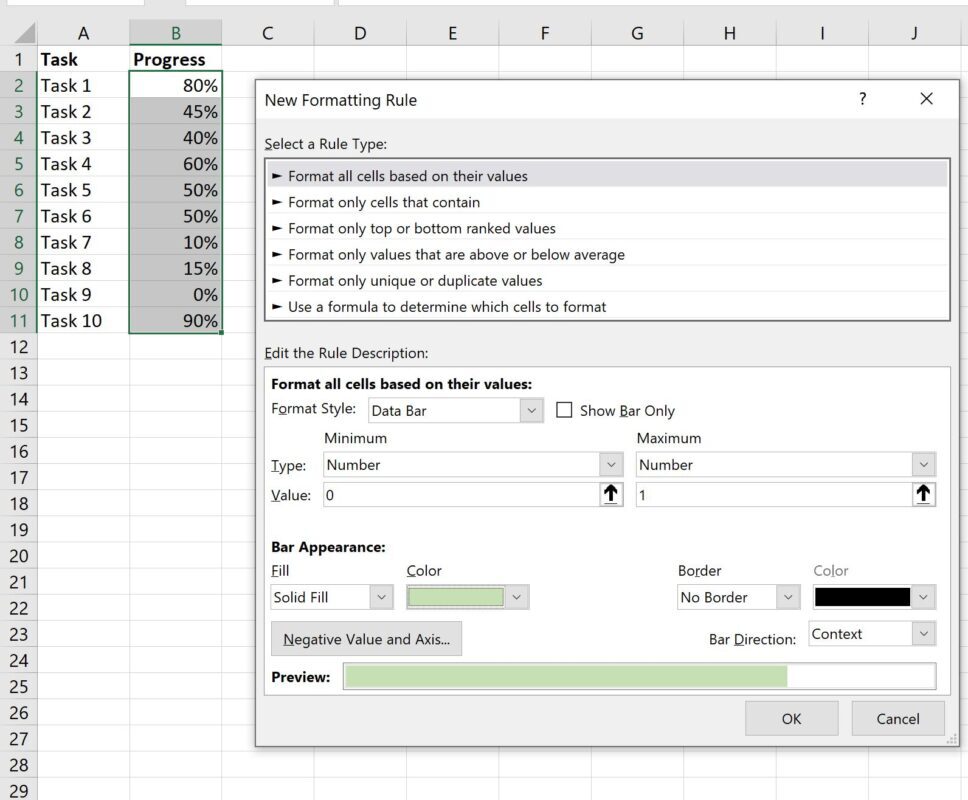Image resolution: width=968 pixels, height=800 pixels.
Task: Click the Minimum Value input containing 0
Action: tap(450, 493)
